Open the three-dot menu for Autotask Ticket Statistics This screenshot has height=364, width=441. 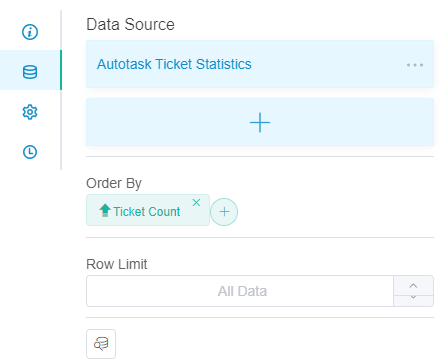415,65
